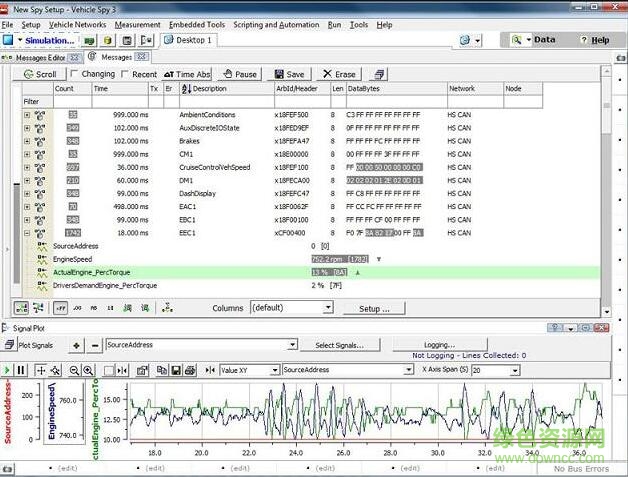628x477 pixels.
Task: Pause the signal plot with the pause icon
Action: click(x=21, y=370)
